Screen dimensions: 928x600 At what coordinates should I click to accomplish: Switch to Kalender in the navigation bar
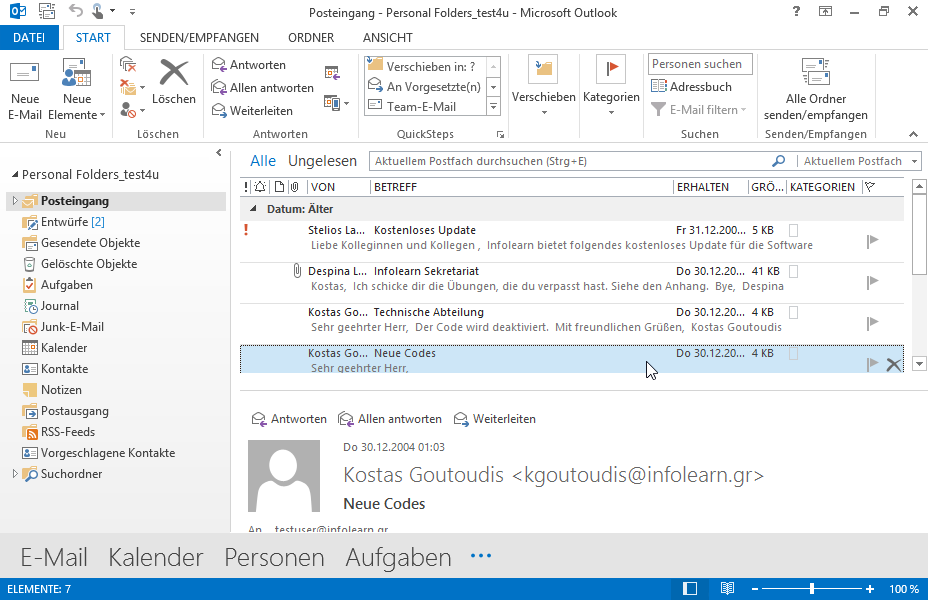point(156,557)
